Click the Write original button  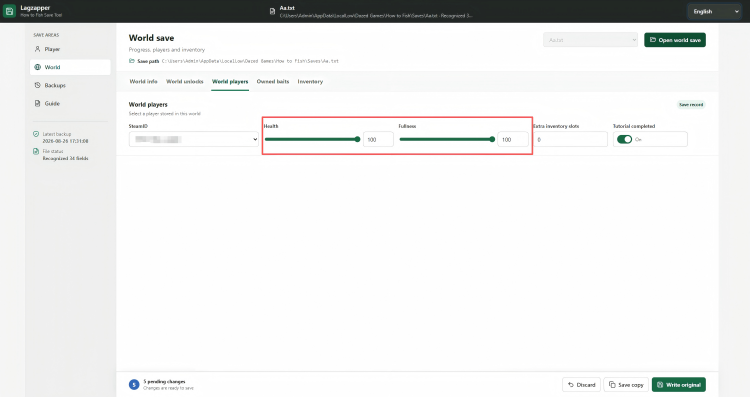679,385
